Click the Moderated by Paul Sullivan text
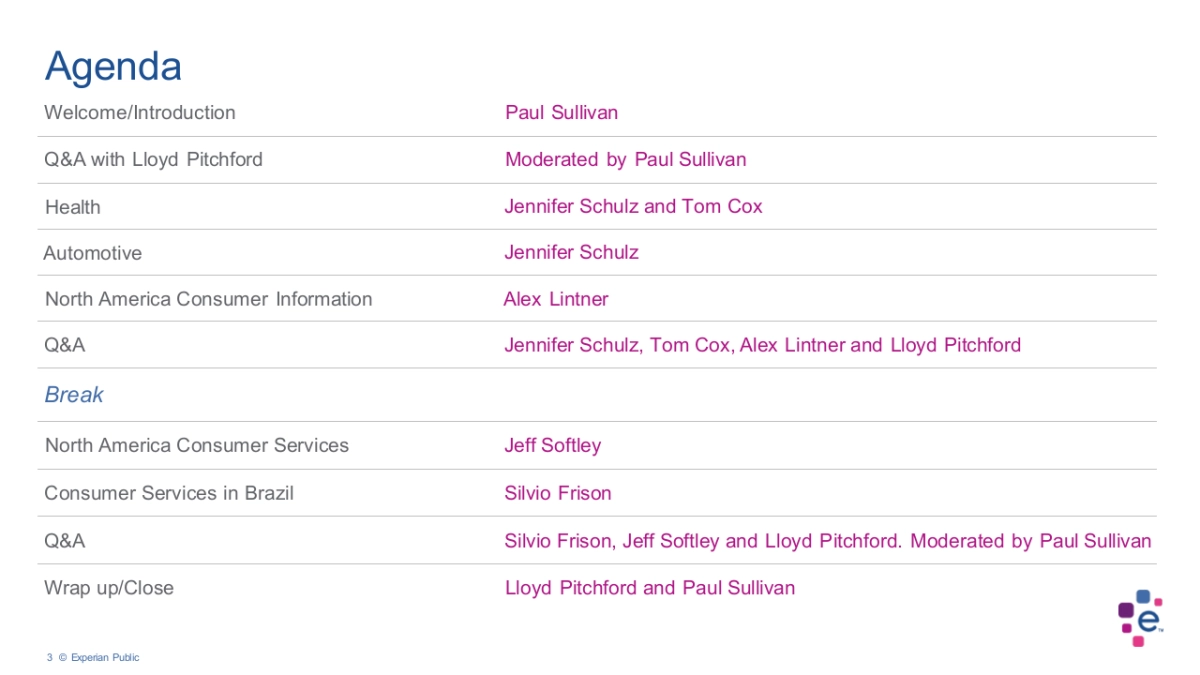This screenshot has width=1200, height=675. click(x=625, y=160)
